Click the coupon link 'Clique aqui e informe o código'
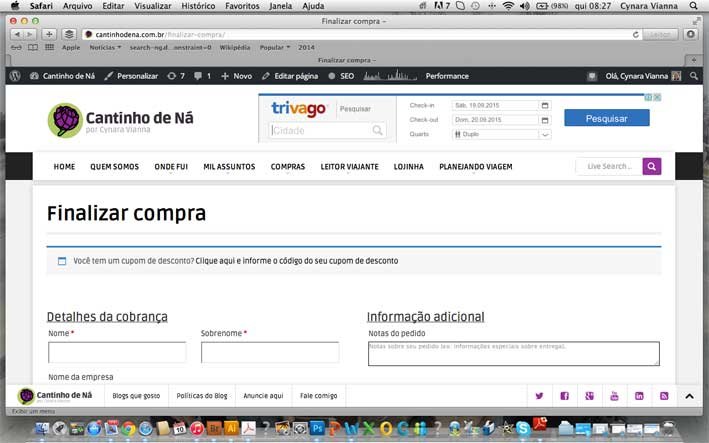This screenshot has width=709, height=443. click(297, 261)
